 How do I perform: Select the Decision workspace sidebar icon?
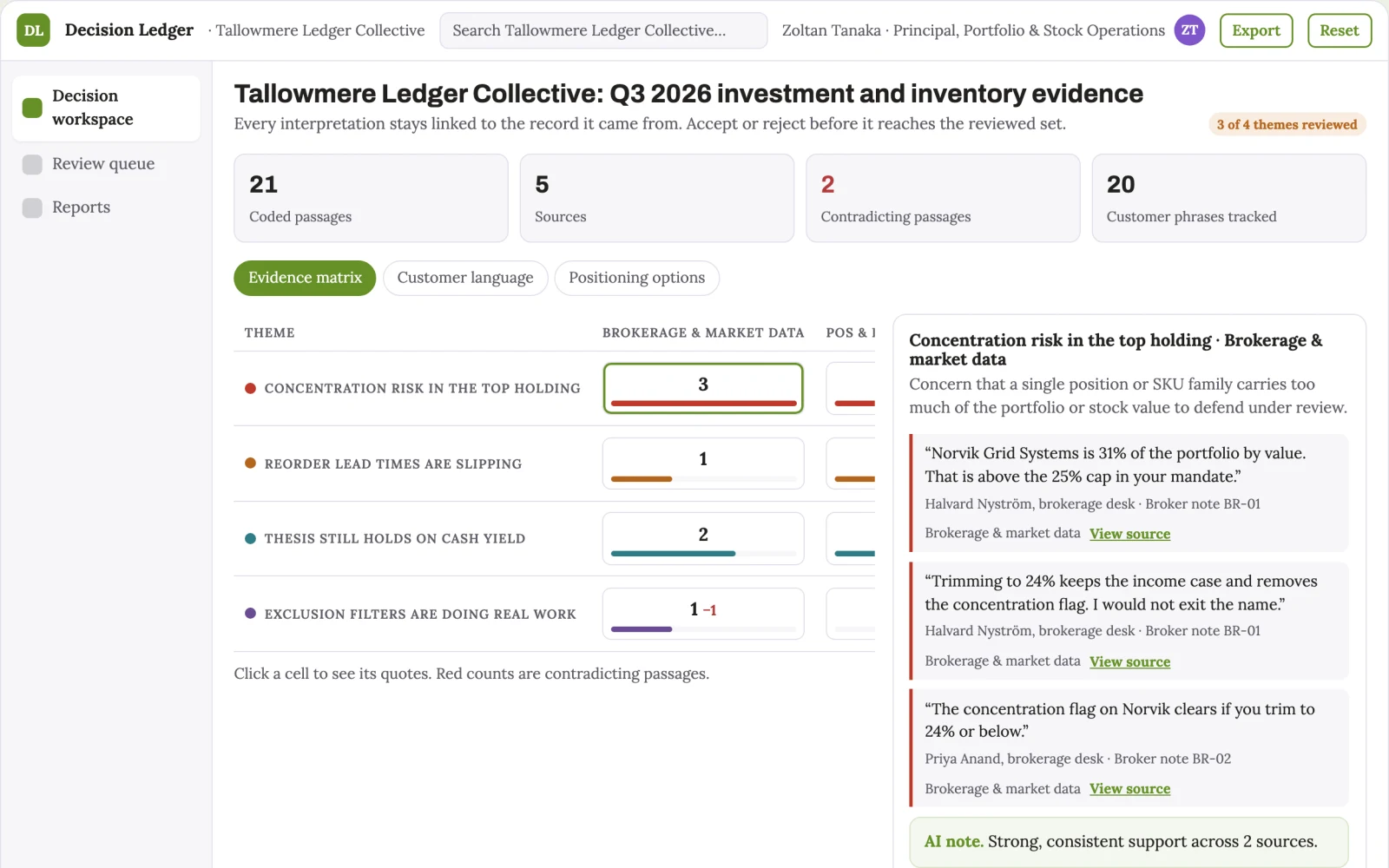(x=32, y=108)
